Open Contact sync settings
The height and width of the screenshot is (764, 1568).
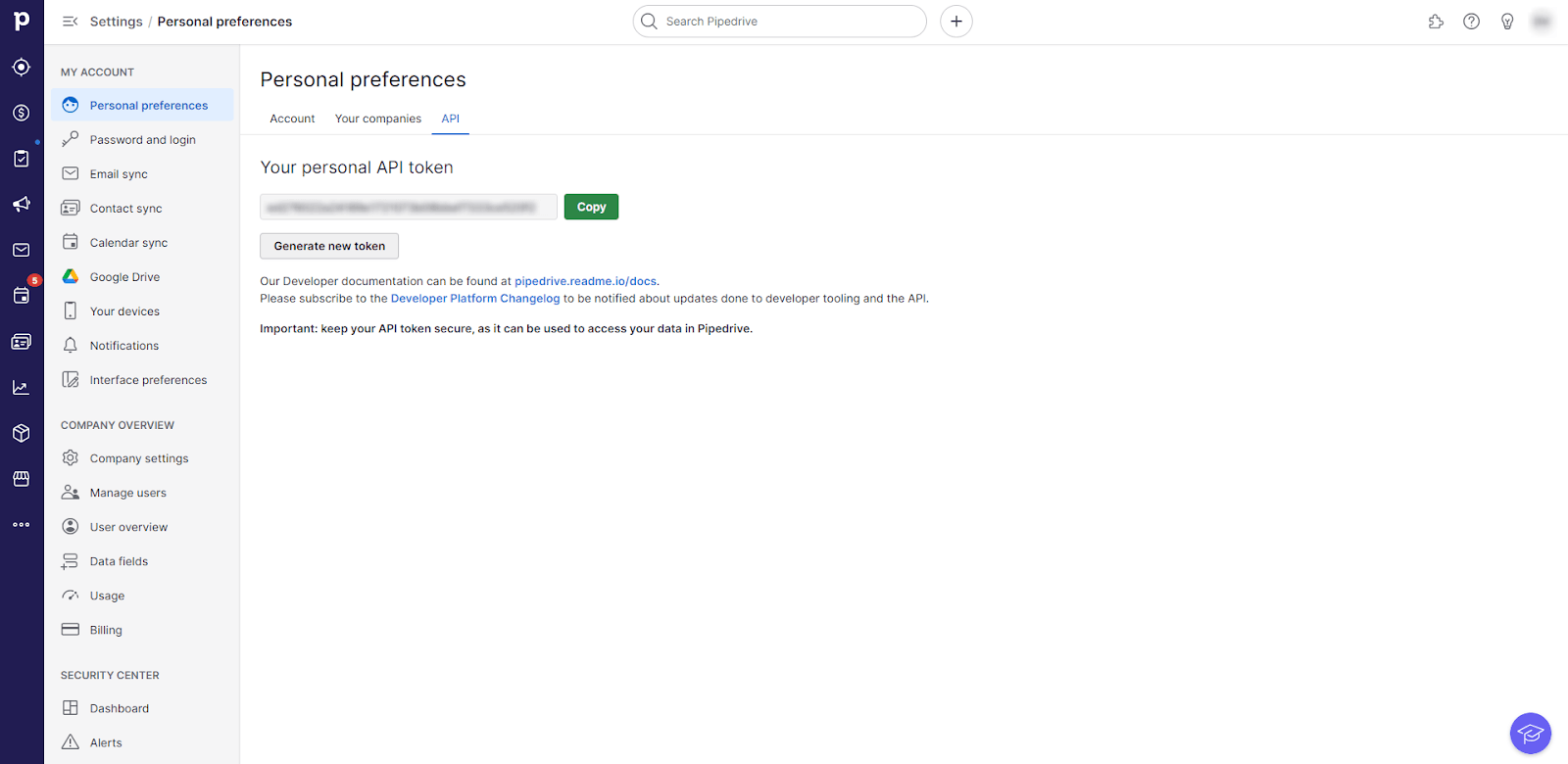142,208
